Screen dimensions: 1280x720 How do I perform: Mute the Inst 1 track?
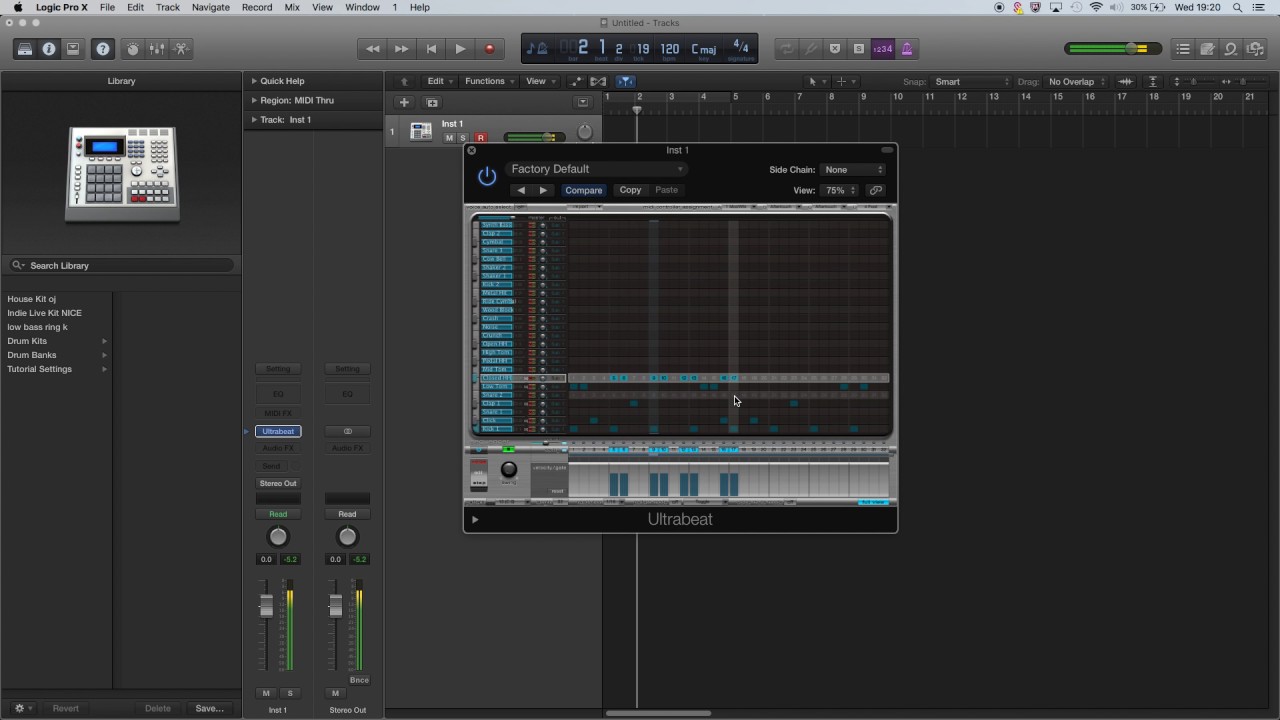[x=449, y=138]
